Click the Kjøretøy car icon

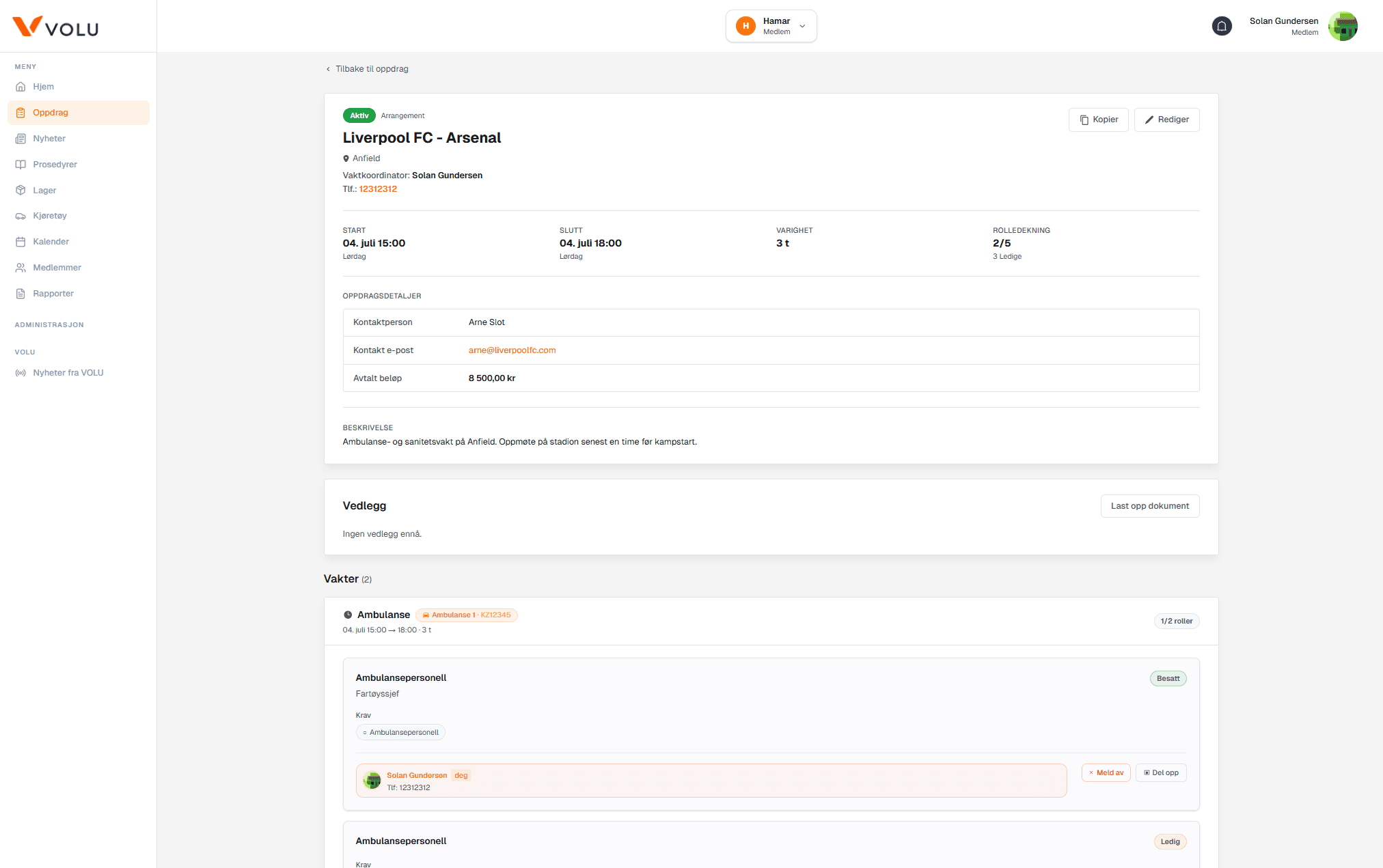pyautogui.click(x=20, y=216)
